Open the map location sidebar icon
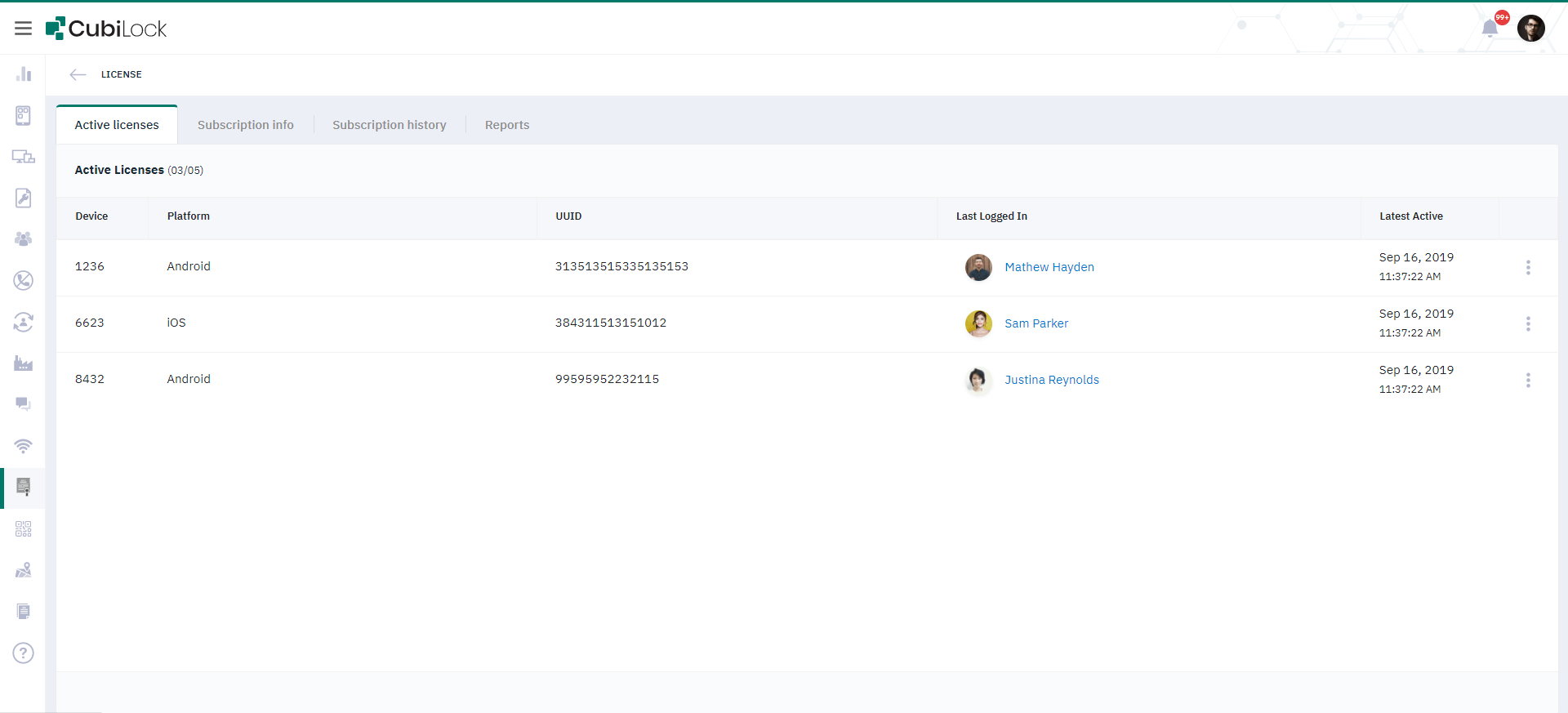 [23, 570]
